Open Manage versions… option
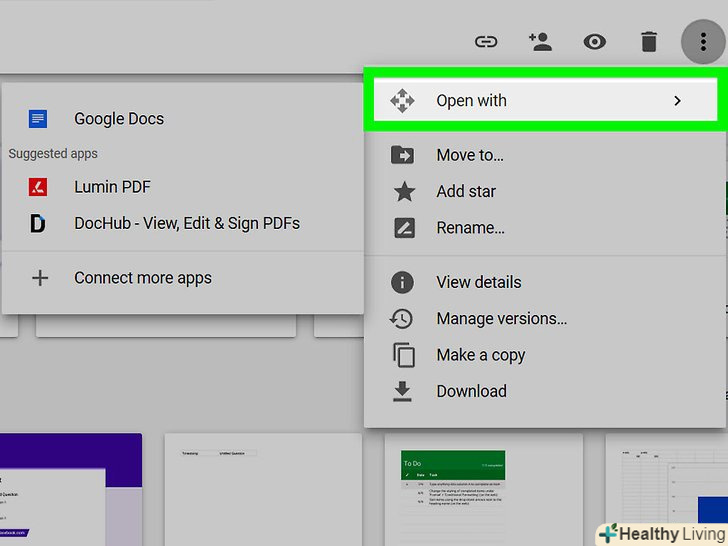728x546 pixels. pos(545,318)
